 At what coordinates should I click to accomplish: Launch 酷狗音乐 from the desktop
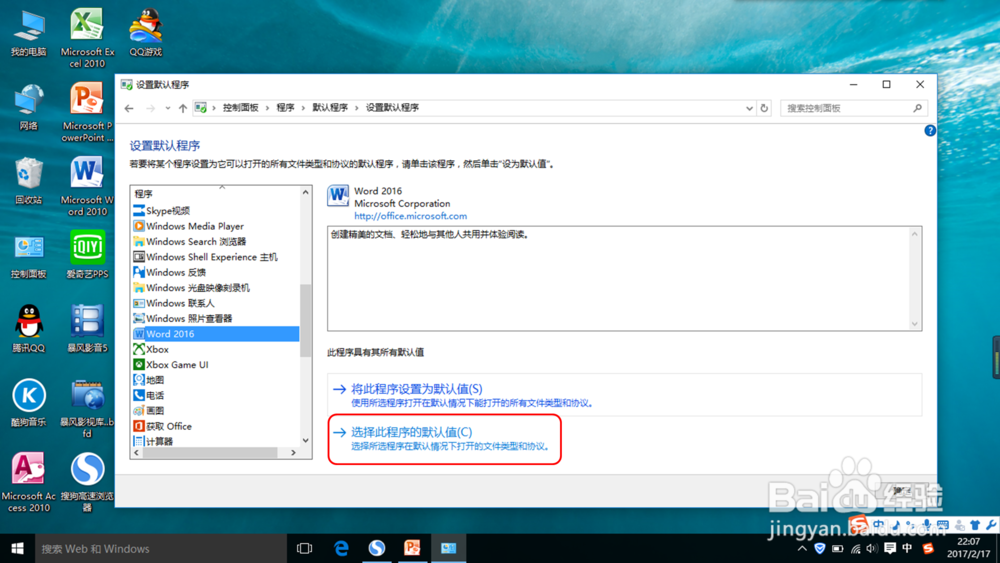tap(29, 403)
